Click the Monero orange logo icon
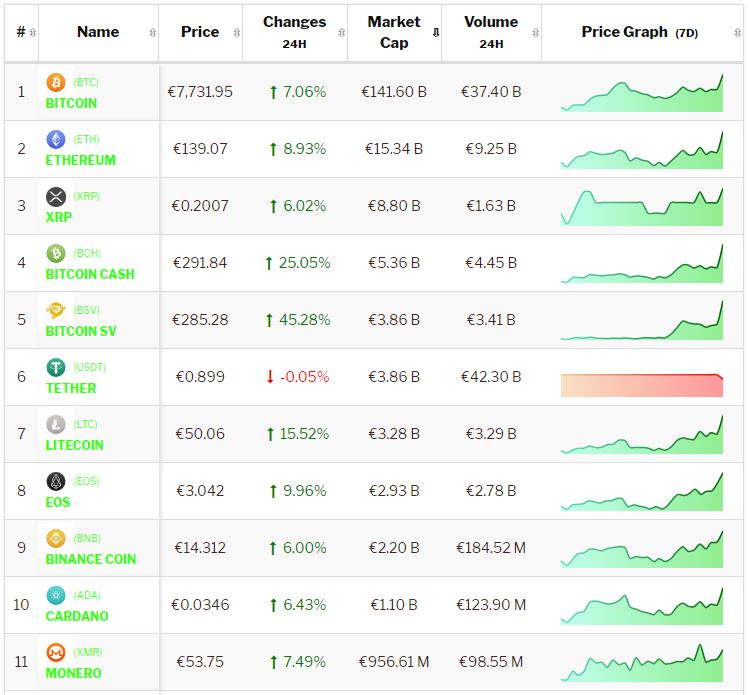The height and width of the screenshot is (695, 749). (56, 653)
